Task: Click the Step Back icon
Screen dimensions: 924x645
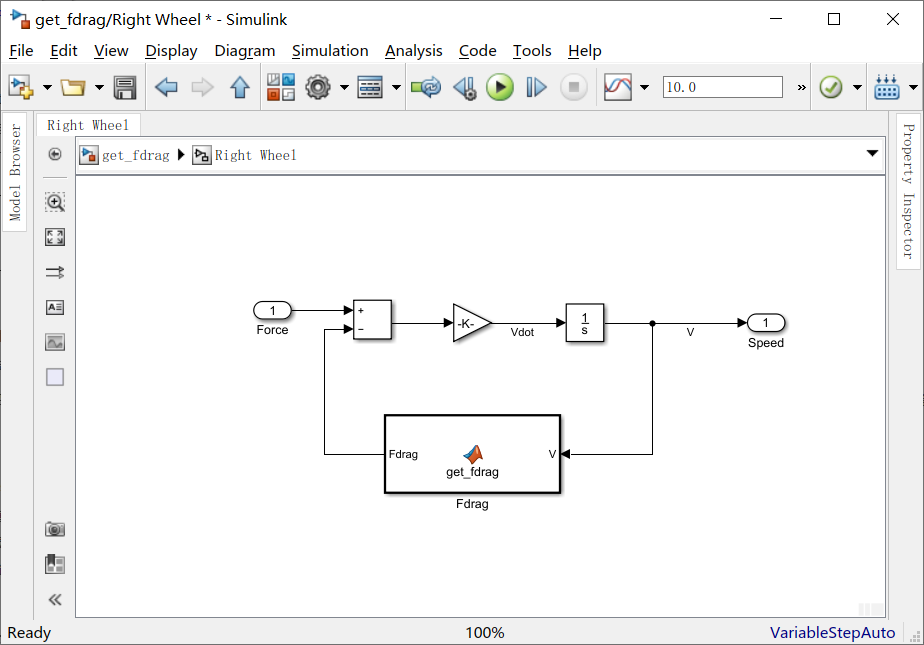Action: pyautogui.click(x=465, y=88)
